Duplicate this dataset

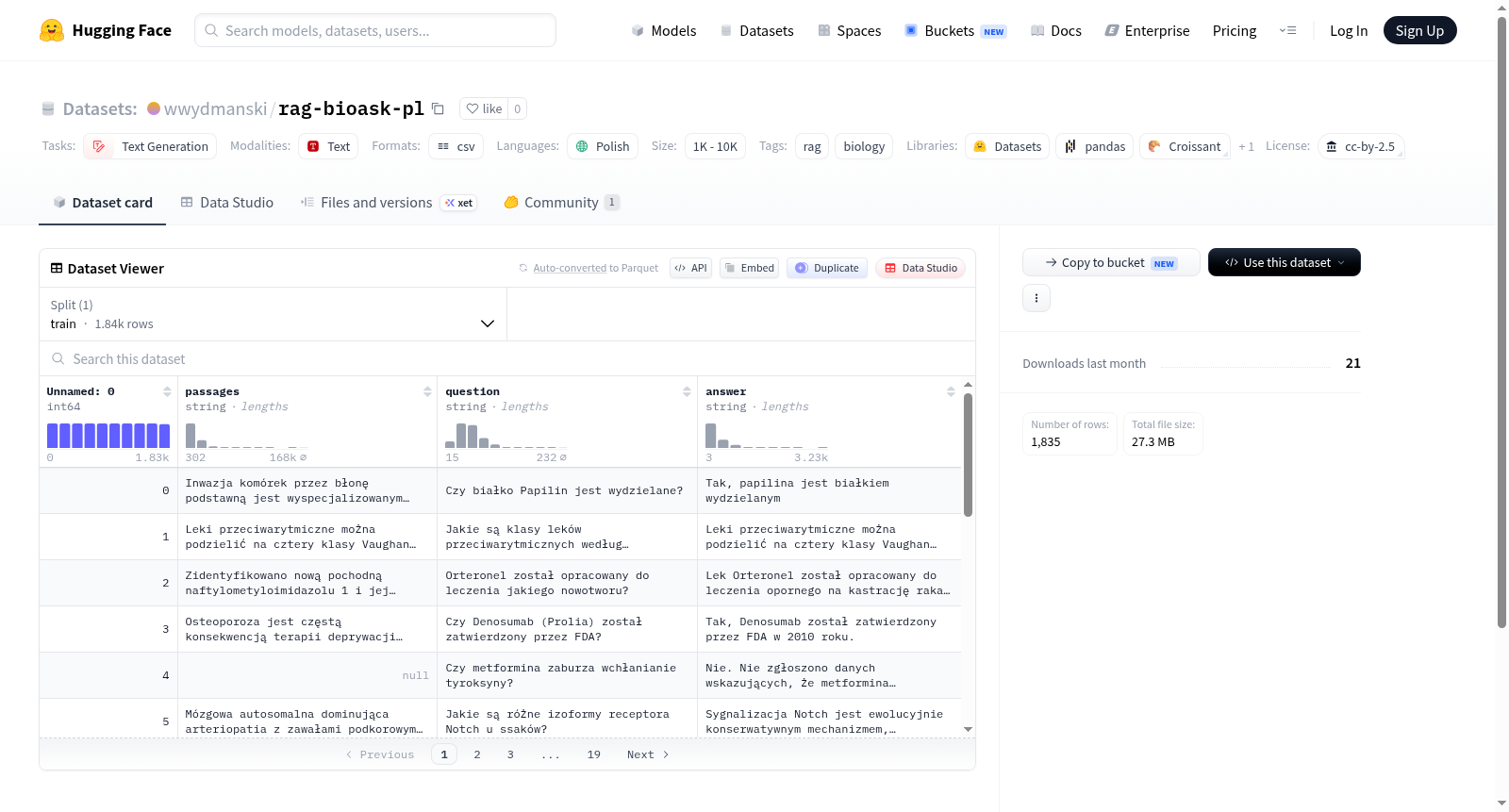827,268
